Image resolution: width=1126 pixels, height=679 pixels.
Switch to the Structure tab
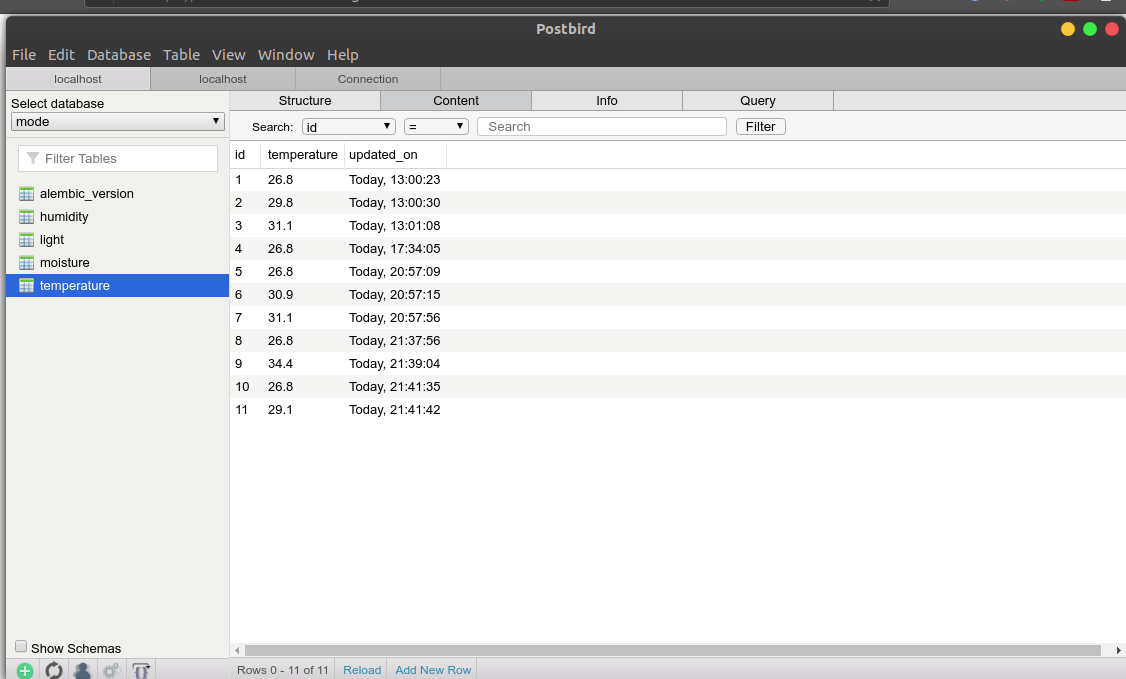[305, 100]
